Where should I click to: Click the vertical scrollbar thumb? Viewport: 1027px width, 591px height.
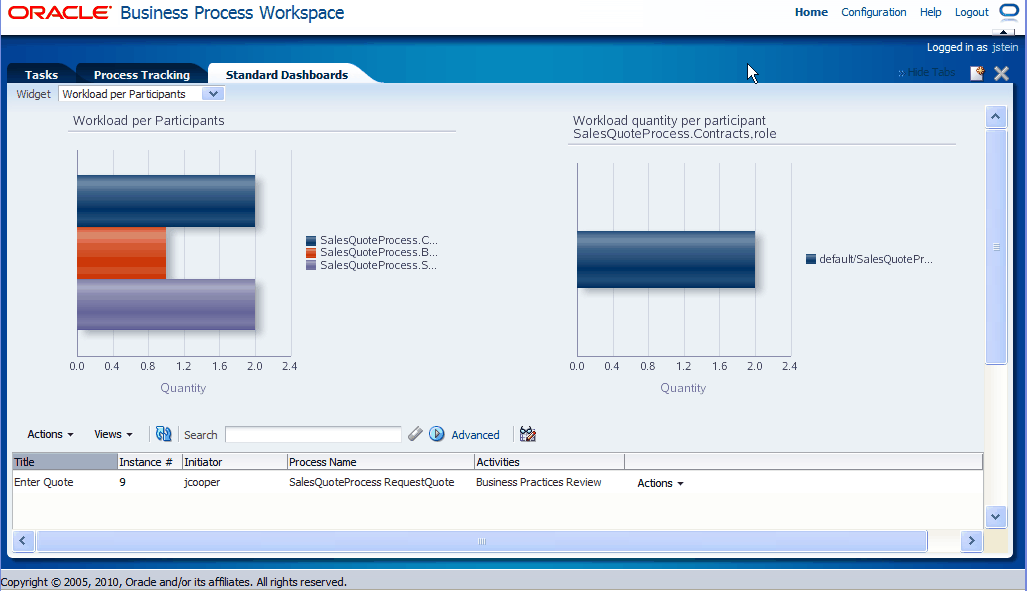996,246
